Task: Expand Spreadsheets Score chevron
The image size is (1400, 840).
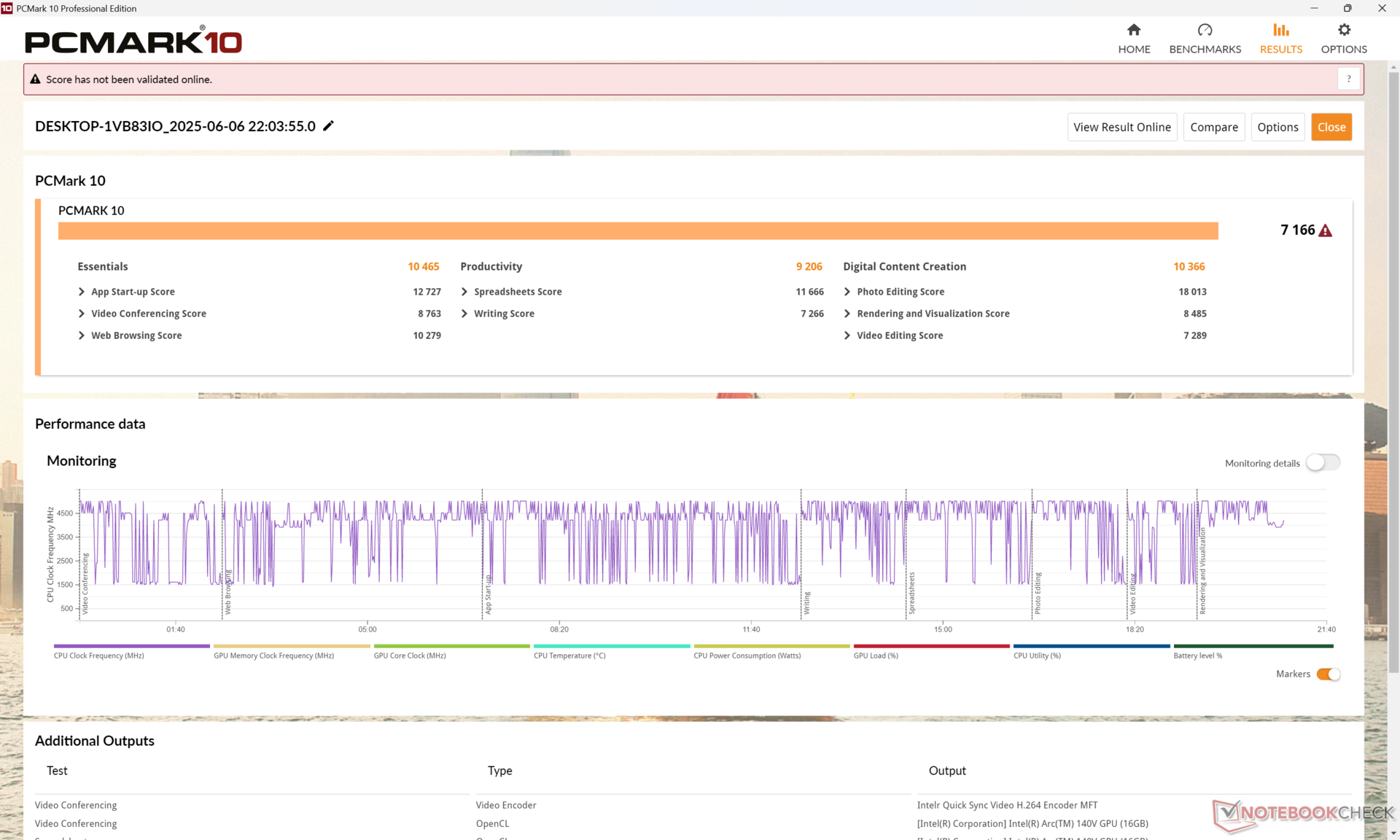Action: coord(464,292)
